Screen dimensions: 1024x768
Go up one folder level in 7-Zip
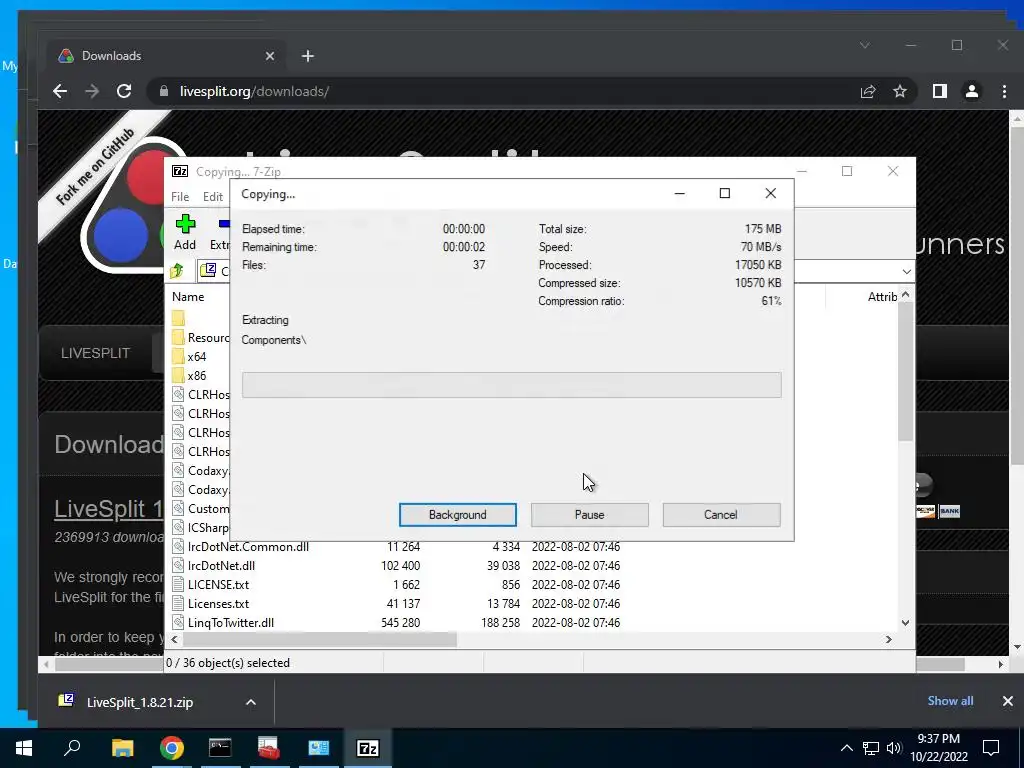pyautogui.click(x=177, y=270)
